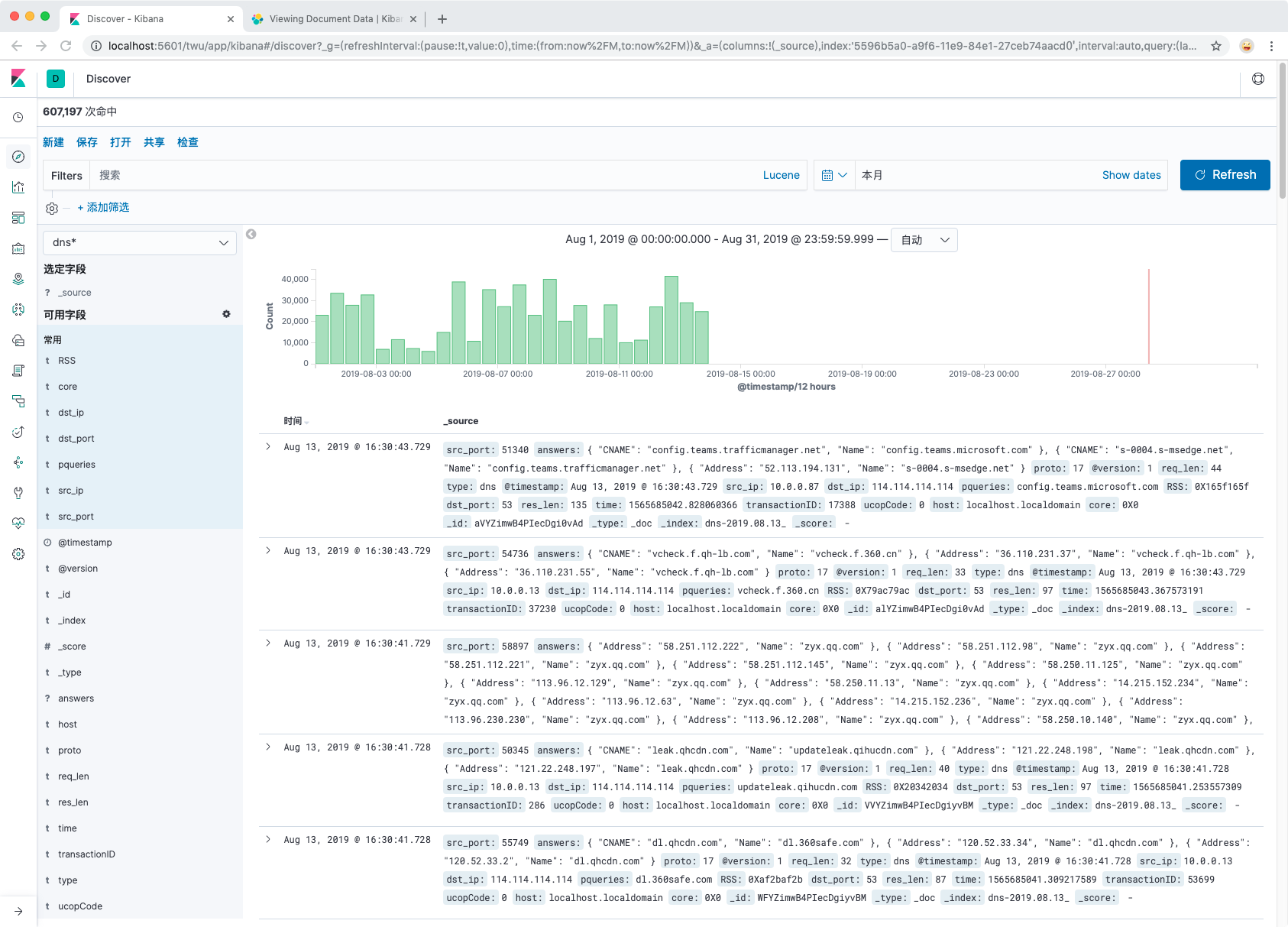Open Logs icon in sidebar
The image size is (1288, 927).
[x=18, y=371]
